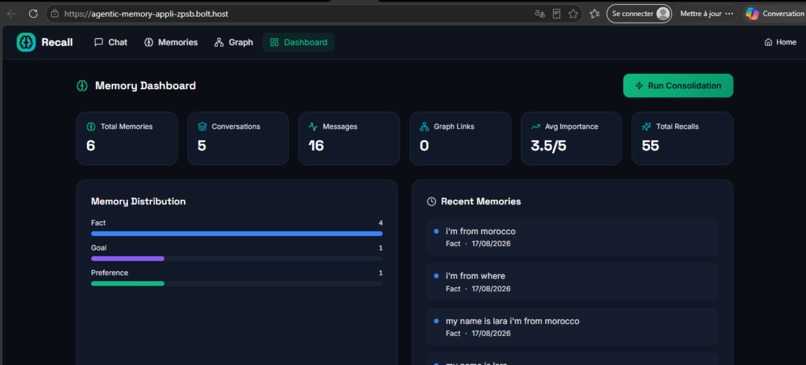Open the Chat tab
The height and width of the screenshot is (365, 806).
[x=111, y=42]
